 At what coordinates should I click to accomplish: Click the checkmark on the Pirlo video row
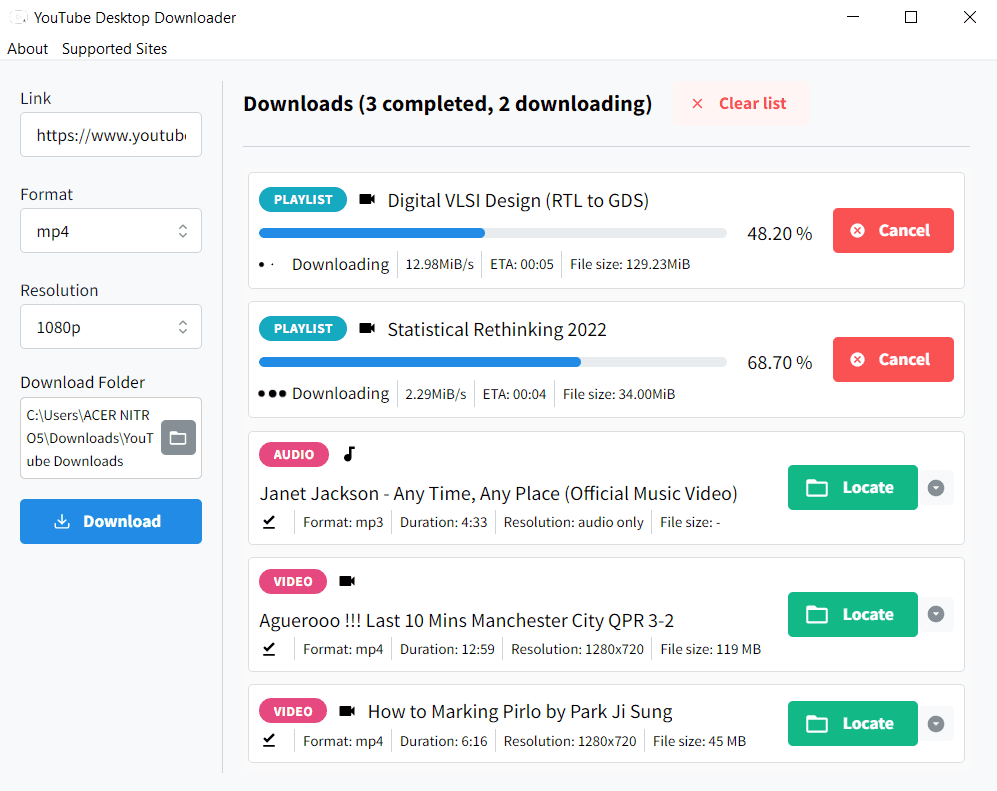(269, 741)
